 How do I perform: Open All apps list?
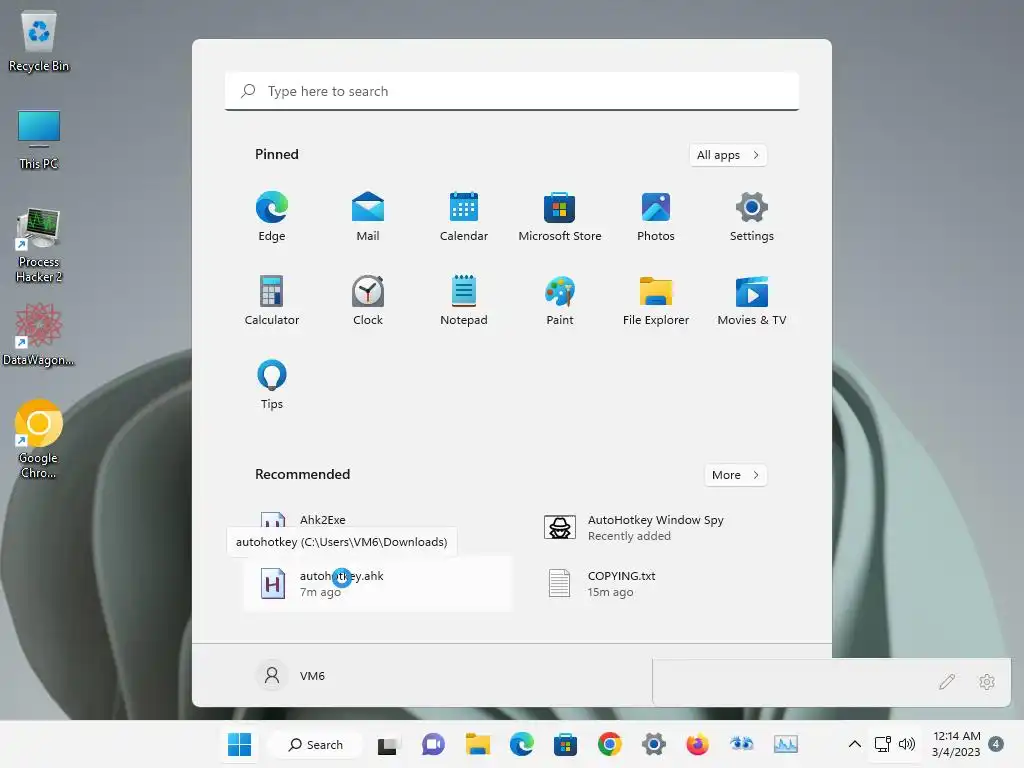click(x=728, y=155)
